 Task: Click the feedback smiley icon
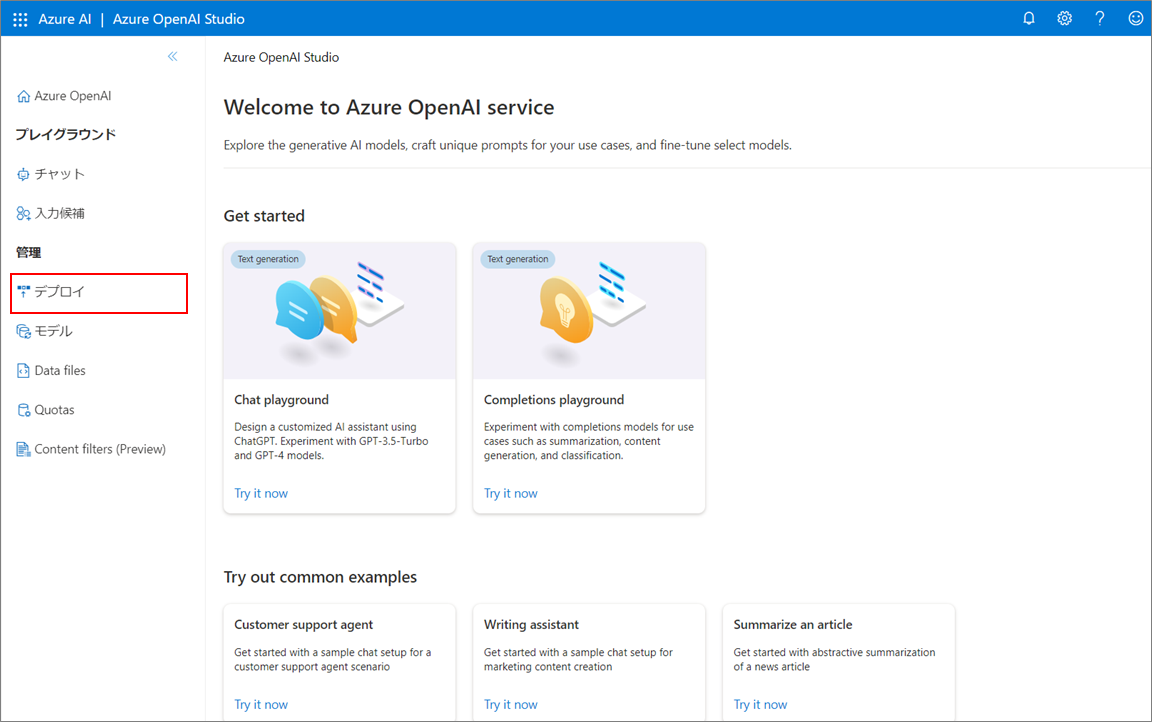tap(1135, 18)
